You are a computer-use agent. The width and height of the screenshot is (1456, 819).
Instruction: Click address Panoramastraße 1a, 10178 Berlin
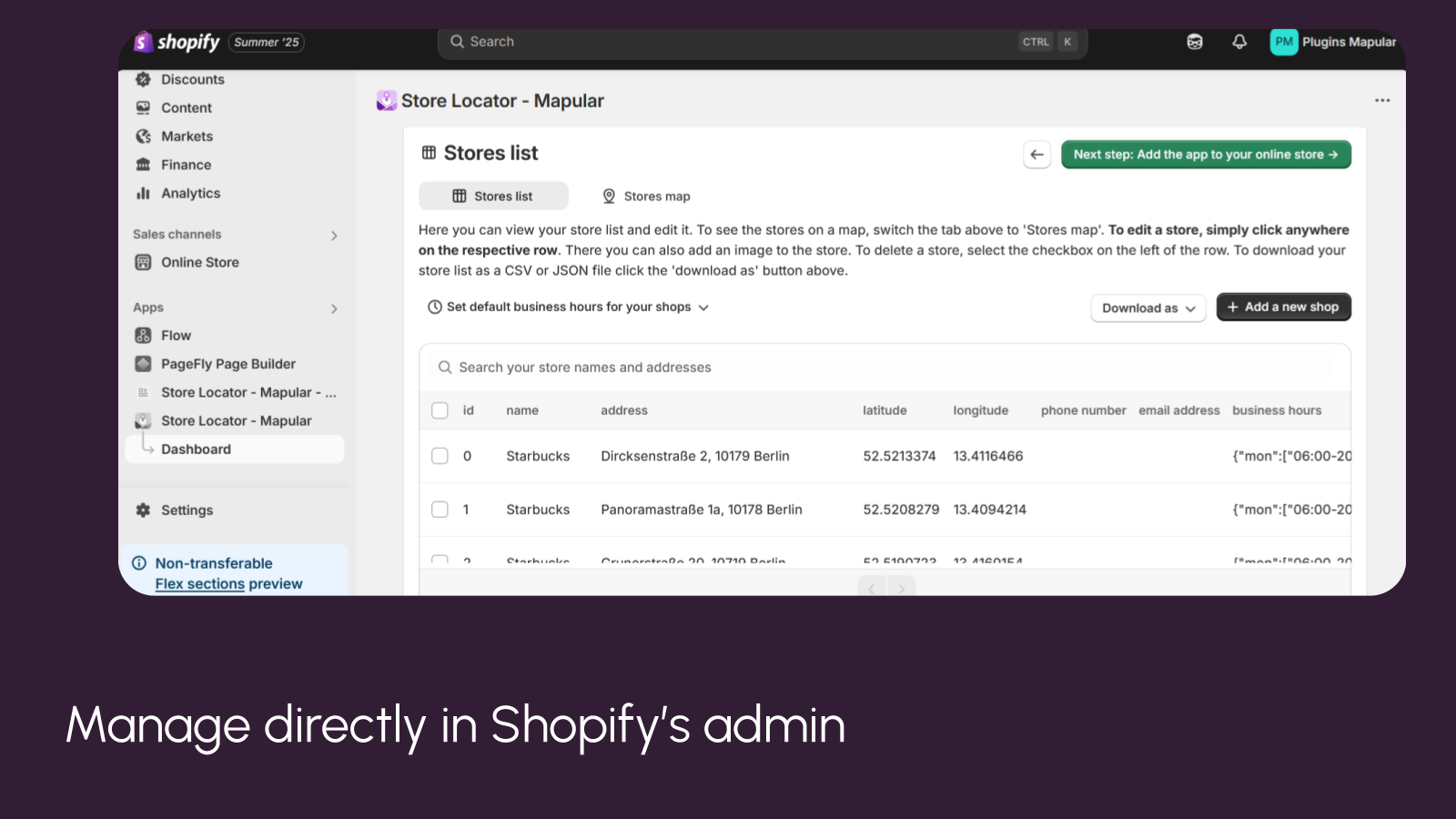pos(702,510)
